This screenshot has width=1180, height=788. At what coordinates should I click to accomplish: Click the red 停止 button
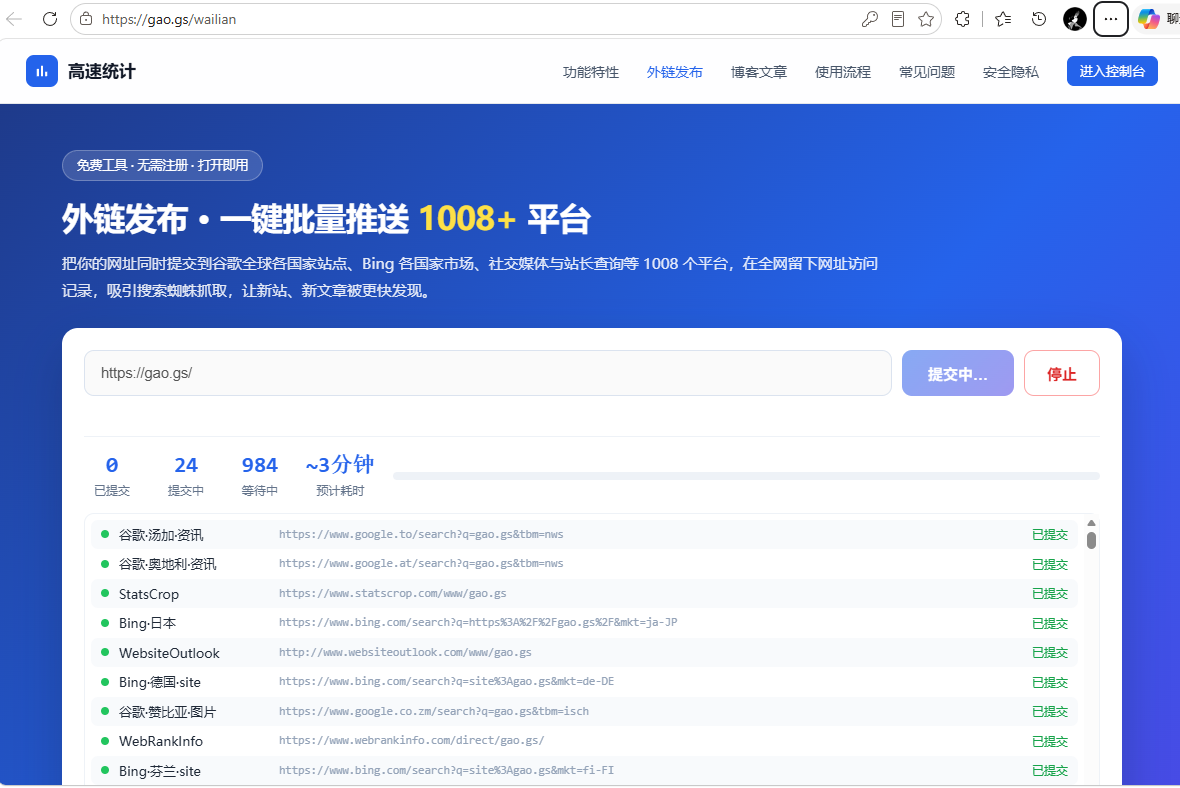coord(1062,373)
